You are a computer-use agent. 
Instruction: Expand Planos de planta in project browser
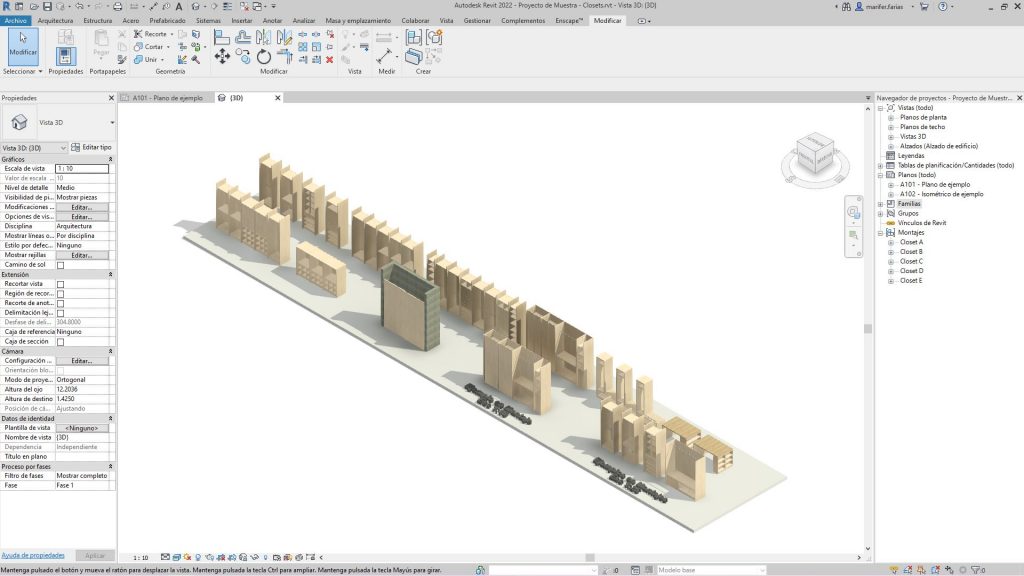[x=891, y=119]
